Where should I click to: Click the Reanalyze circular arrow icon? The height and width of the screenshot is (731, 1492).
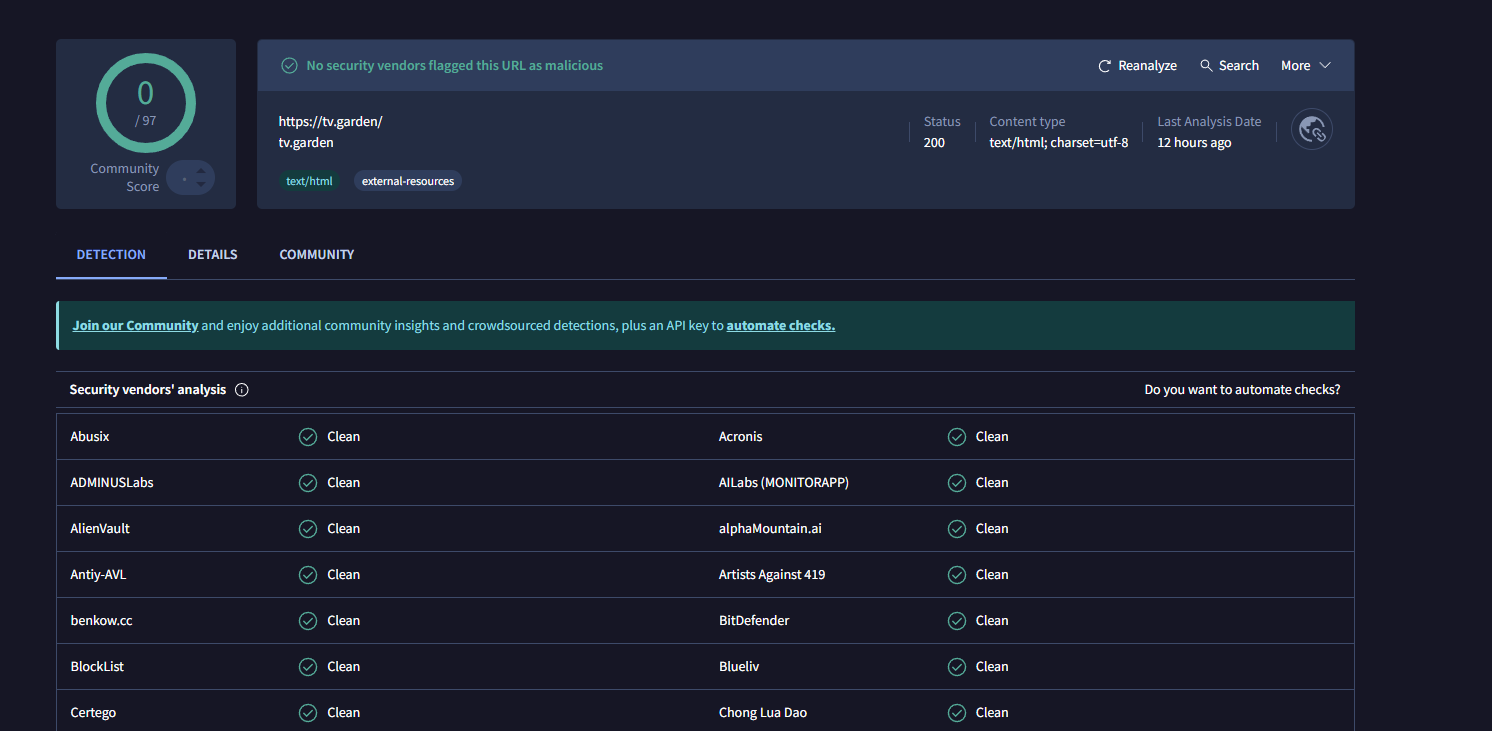[x=1105, y=66]
